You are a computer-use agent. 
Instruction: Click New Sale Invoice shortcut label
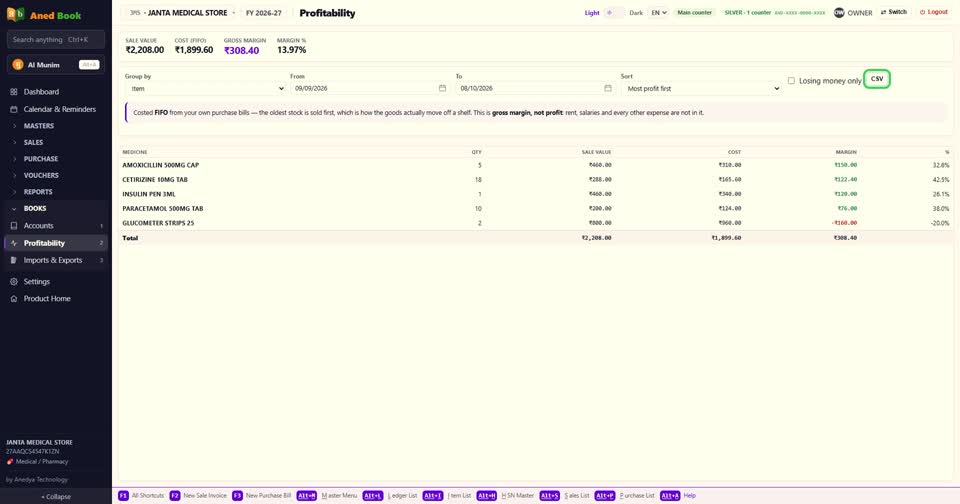[x=204, y=495]
